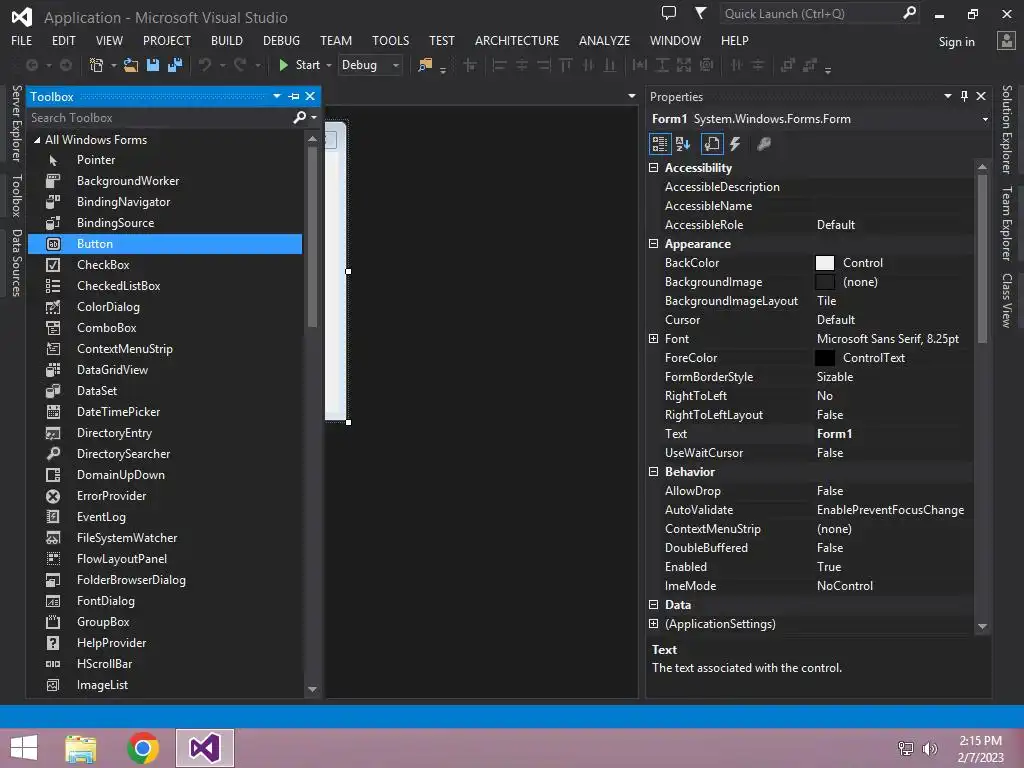Screen dimensions: 1024x768
Task: Open File Explorer from the taskbar
Action: 81,748
